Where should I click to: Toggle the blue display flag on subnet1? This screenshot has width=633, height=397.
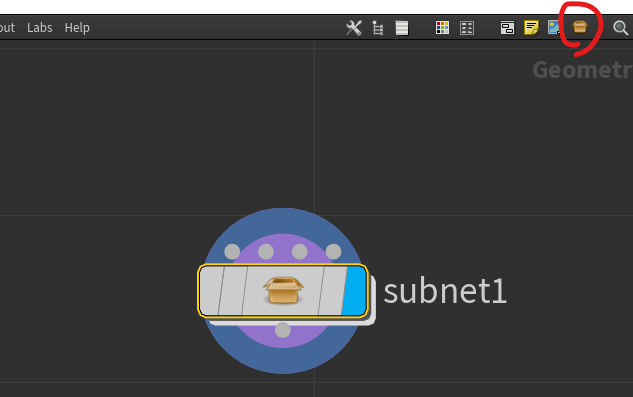click(354, 291)
